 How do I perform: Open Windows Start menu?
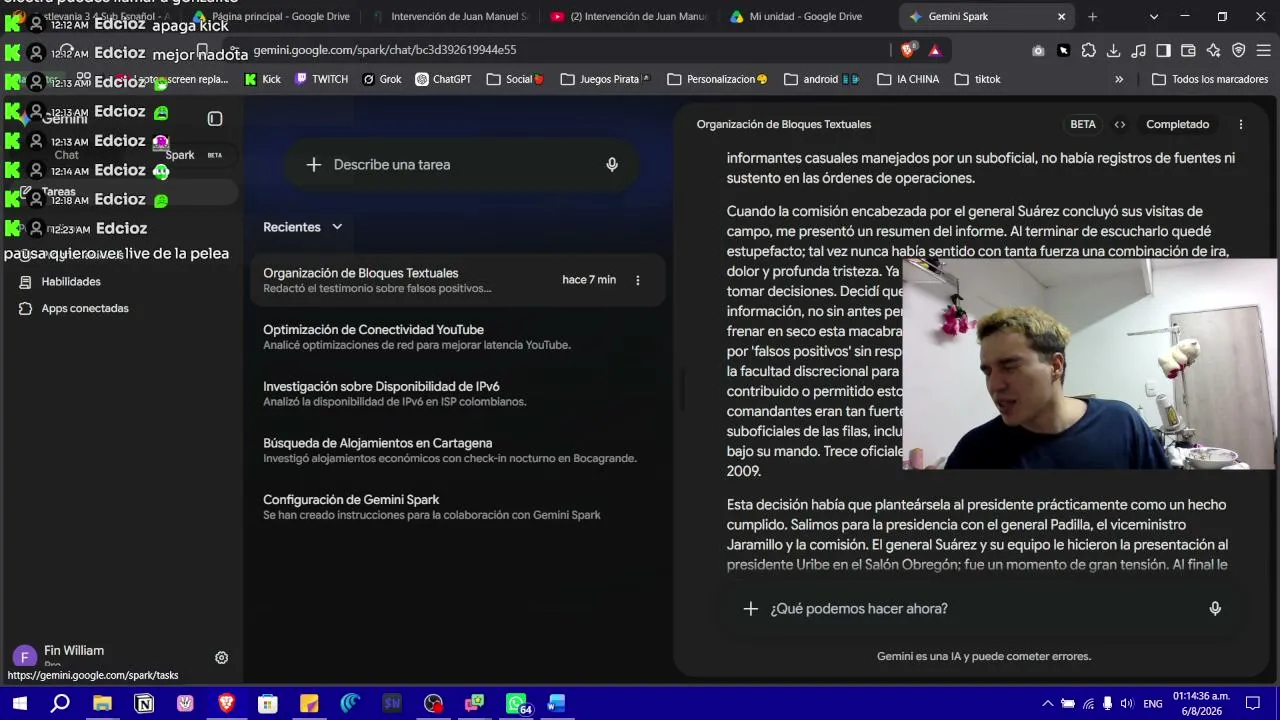click(19, 704)
